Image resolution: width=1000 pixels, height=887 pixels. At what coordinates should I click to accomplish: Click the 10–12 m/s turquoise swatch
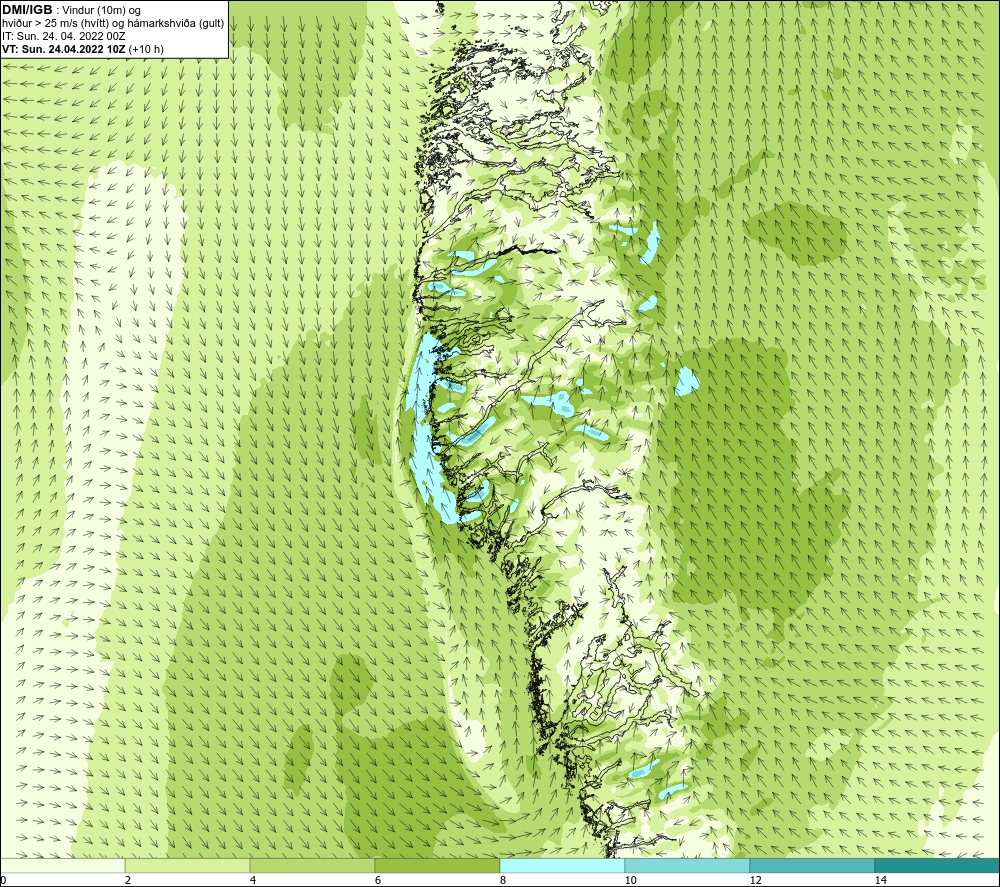pos(688,865)
